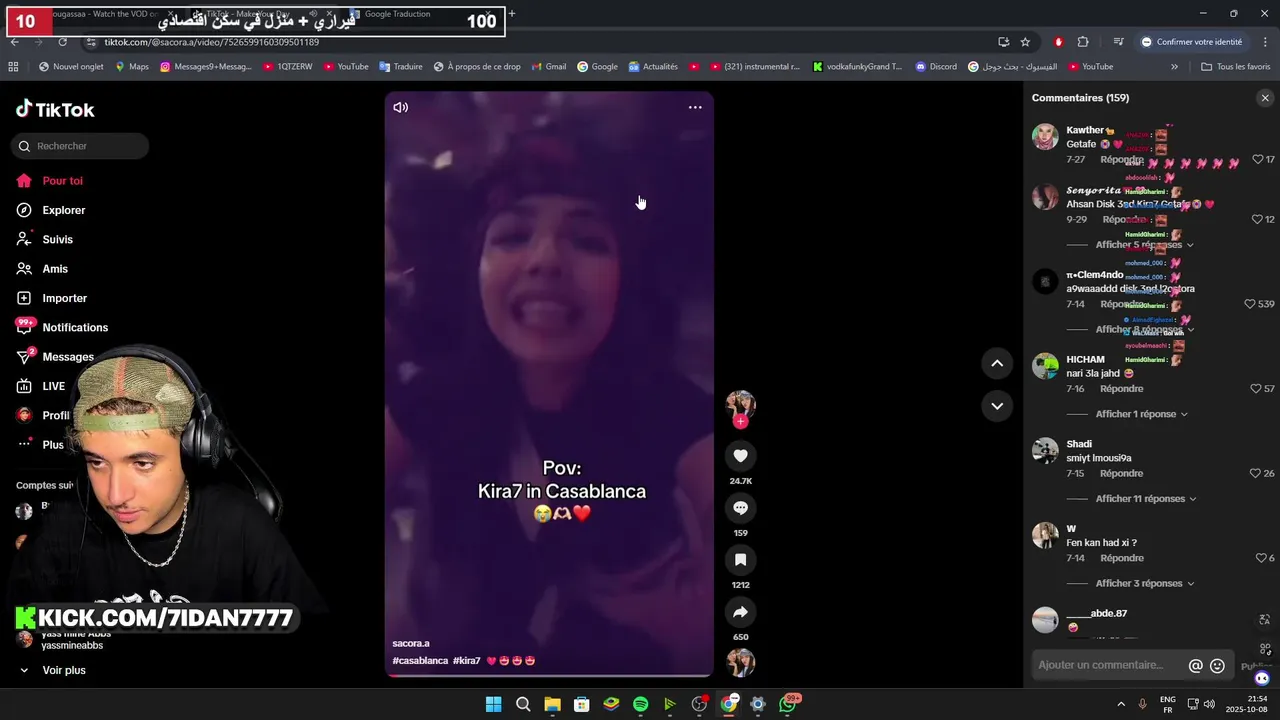Open the #casablanca hashtag
This screenshot has height=720, width=1280.
click(420, 661)
